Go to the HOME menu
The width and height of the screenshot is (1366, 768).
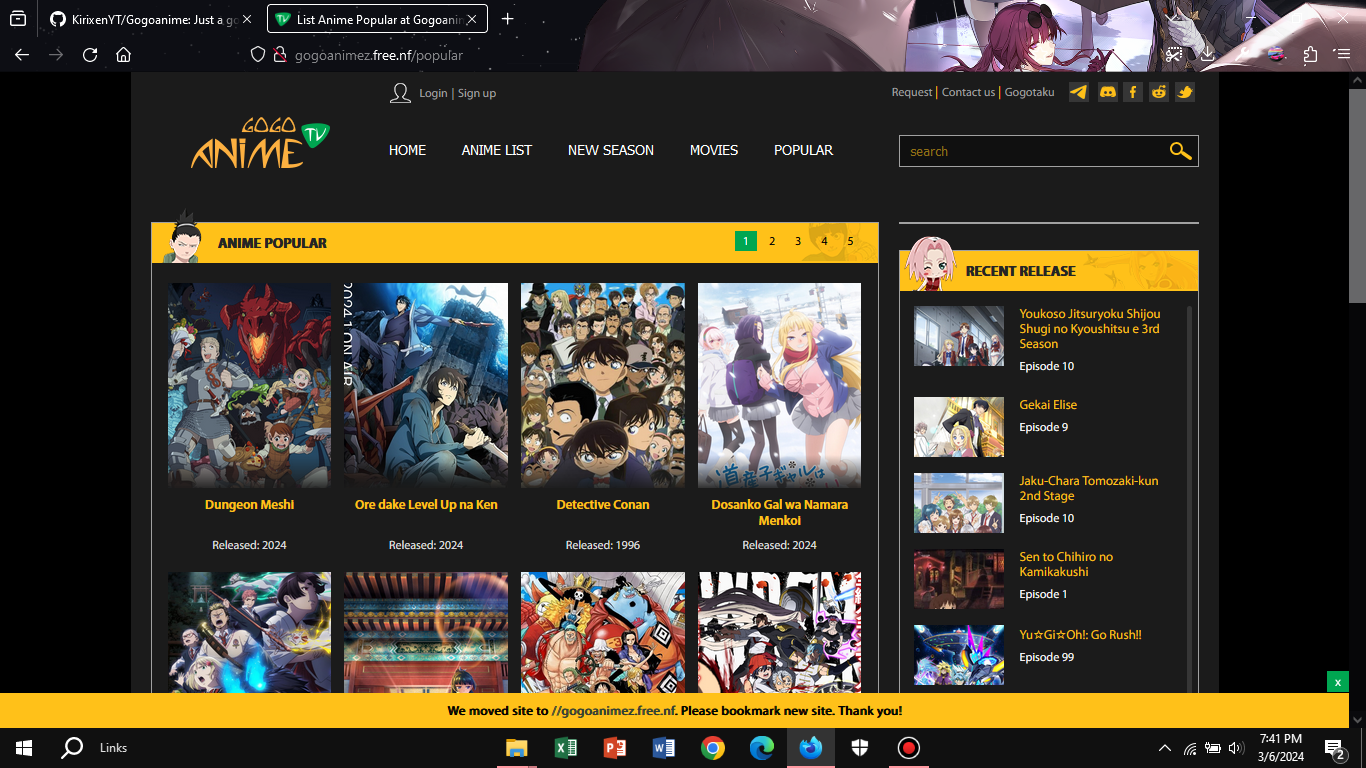(407, 150)
